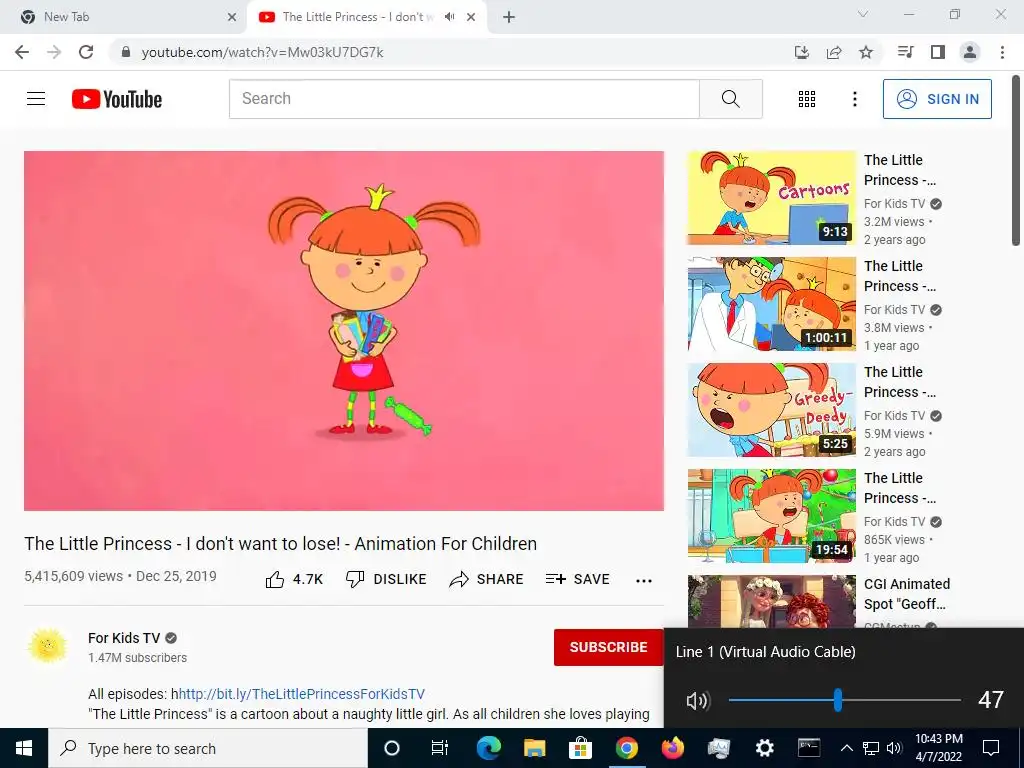Click the magnifier search button
The width and height of the screenshot is (1024, 768).
coord(731,99)
